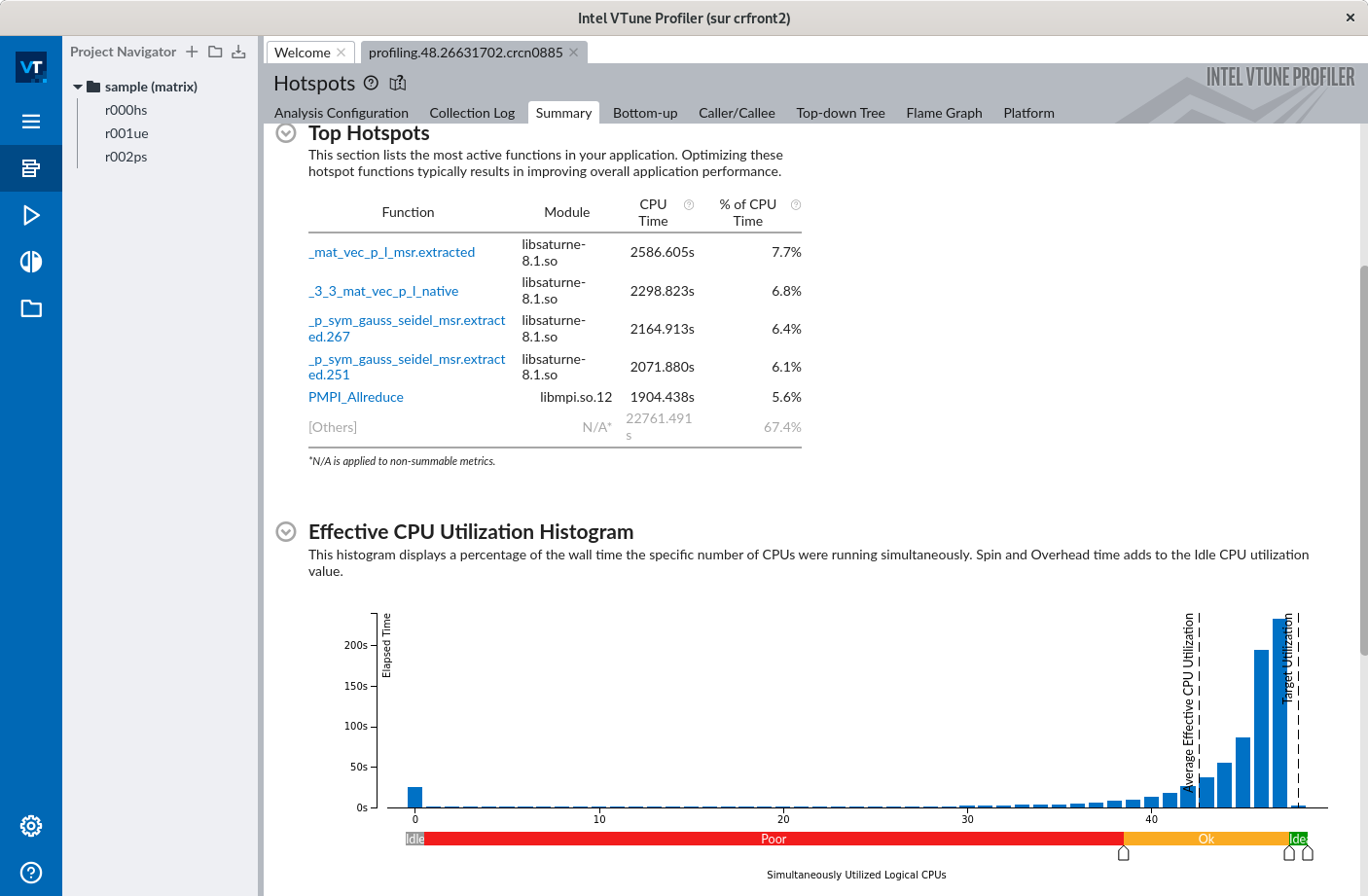Open the _p_sym_gauss_seidel_msr.extracted.267 link

click(407, 329)
